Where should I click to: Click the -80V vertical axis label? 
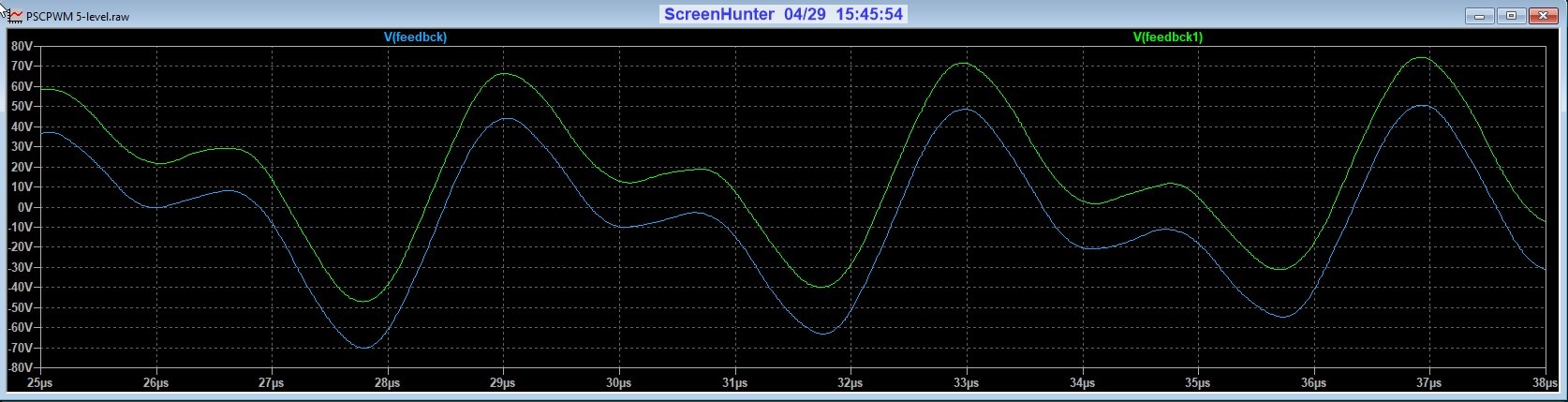(x=21, y=368)
